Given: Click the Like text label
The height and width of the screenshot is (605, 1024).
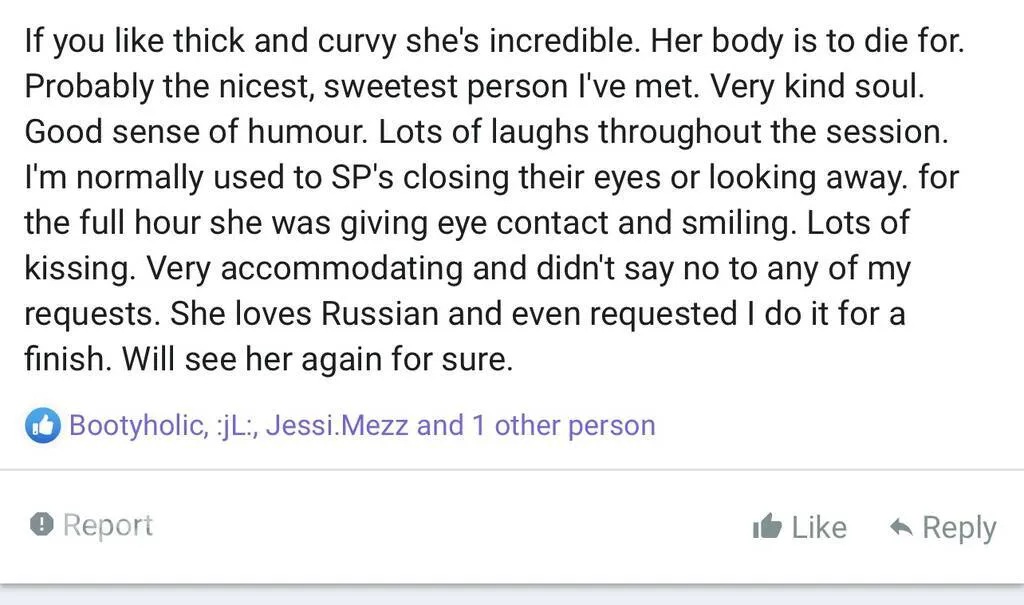Looking at the screenshot, I should [x=819, y=527].
